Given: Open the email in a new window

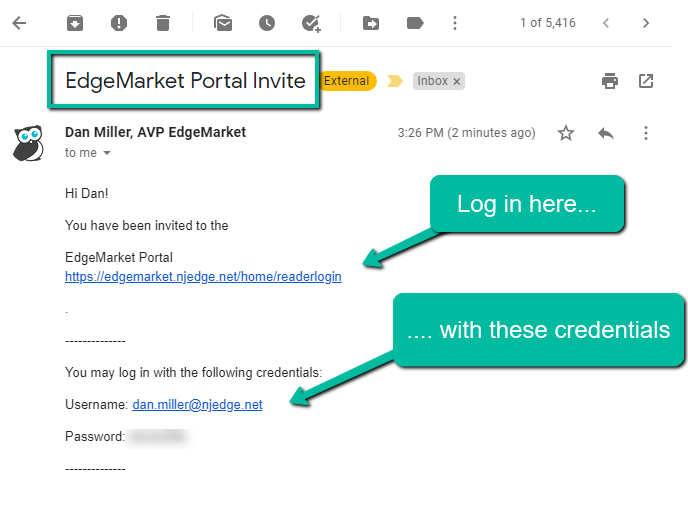Looking at the screenshot, I should pos(646,81).
